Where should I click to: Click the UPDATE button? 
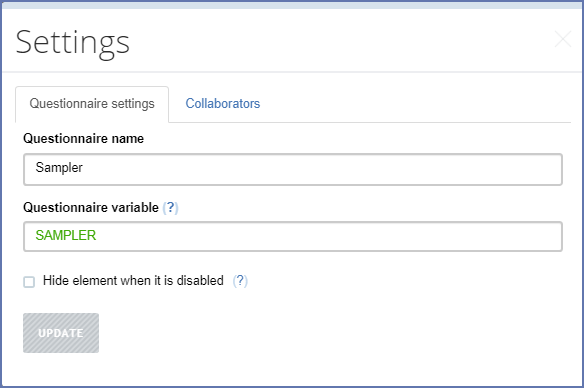click(61, 333)
